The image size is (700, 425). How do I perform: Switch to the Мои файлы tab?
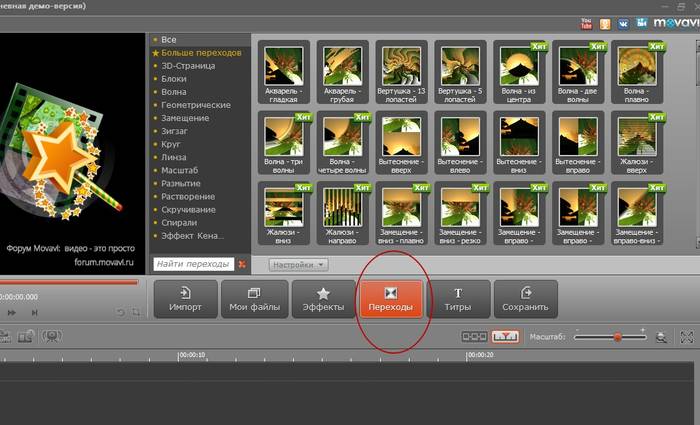coord(253,298)
